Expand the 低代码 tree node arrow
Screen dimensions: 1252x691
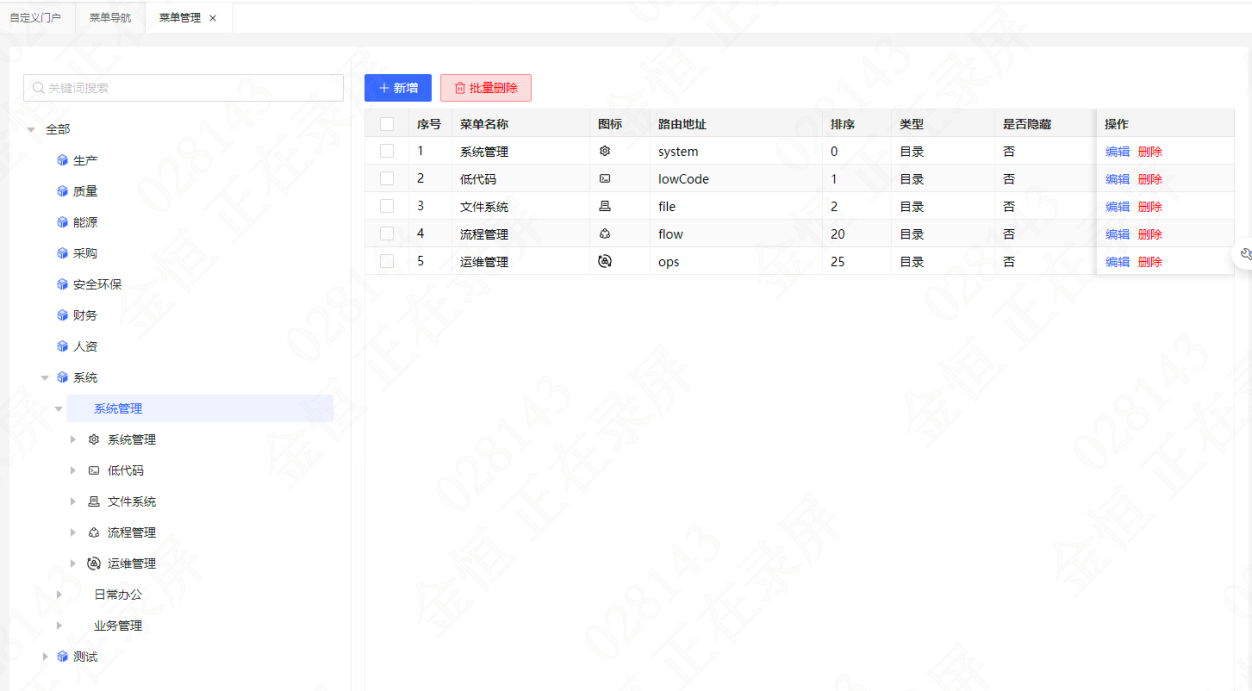point(73,470)
